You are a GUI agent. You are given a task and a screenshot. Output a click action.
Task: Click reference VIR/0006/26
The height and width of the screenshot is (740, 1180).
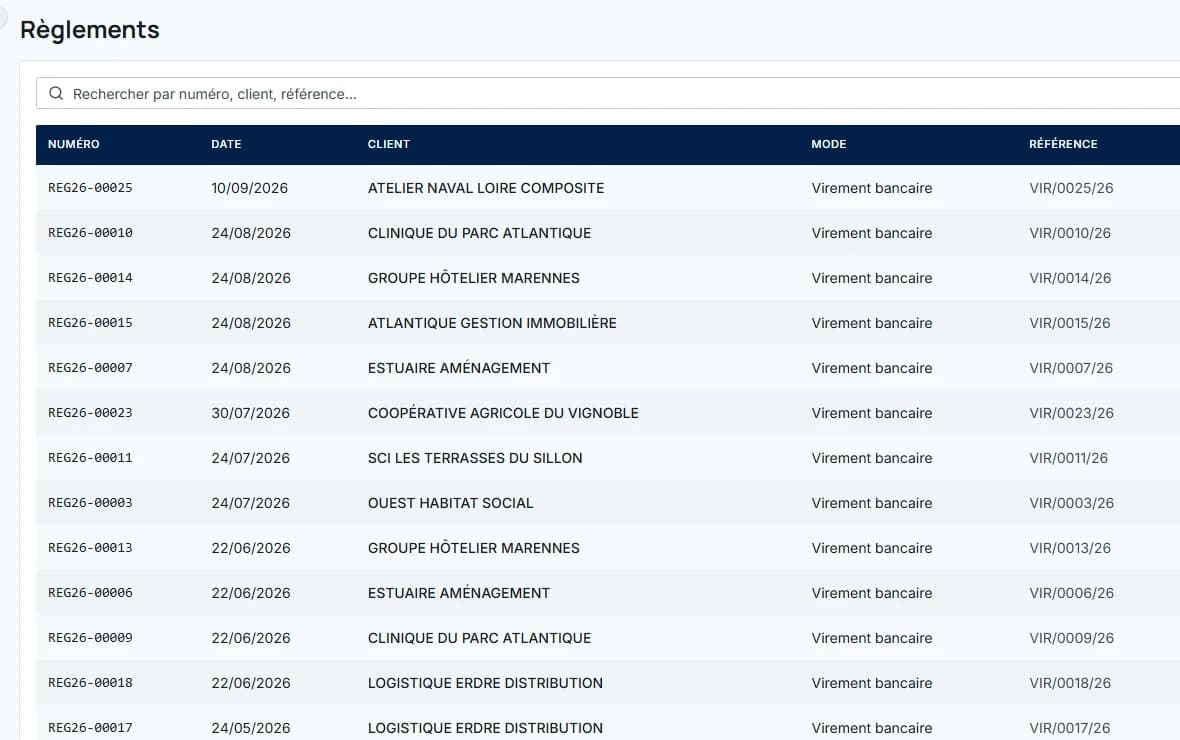[1072, 593]
